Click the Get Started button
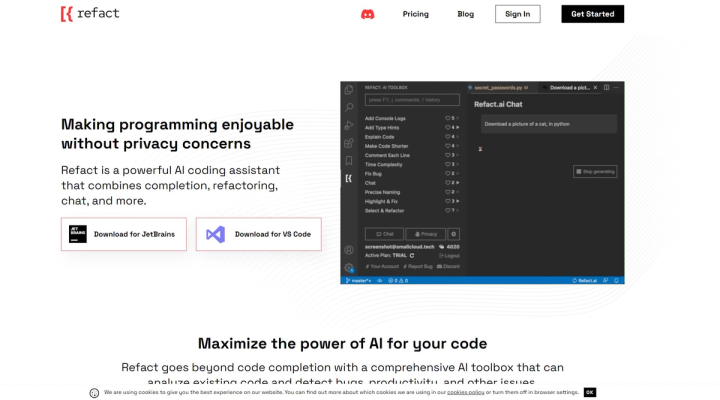This screenshot has width=720, height=400. pyautogui.click(x=592, y=14)
